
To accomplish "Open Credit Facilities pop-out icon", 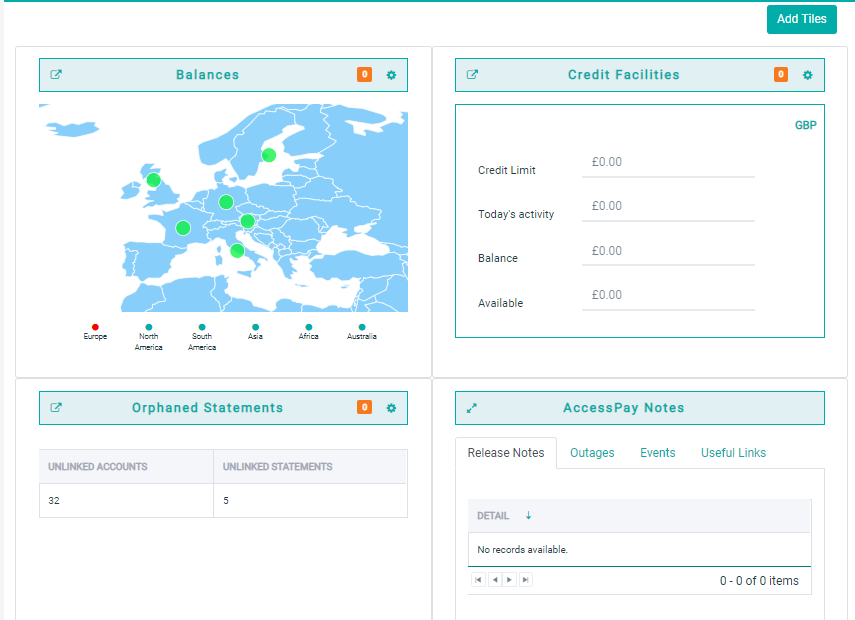I will (472, 75).
